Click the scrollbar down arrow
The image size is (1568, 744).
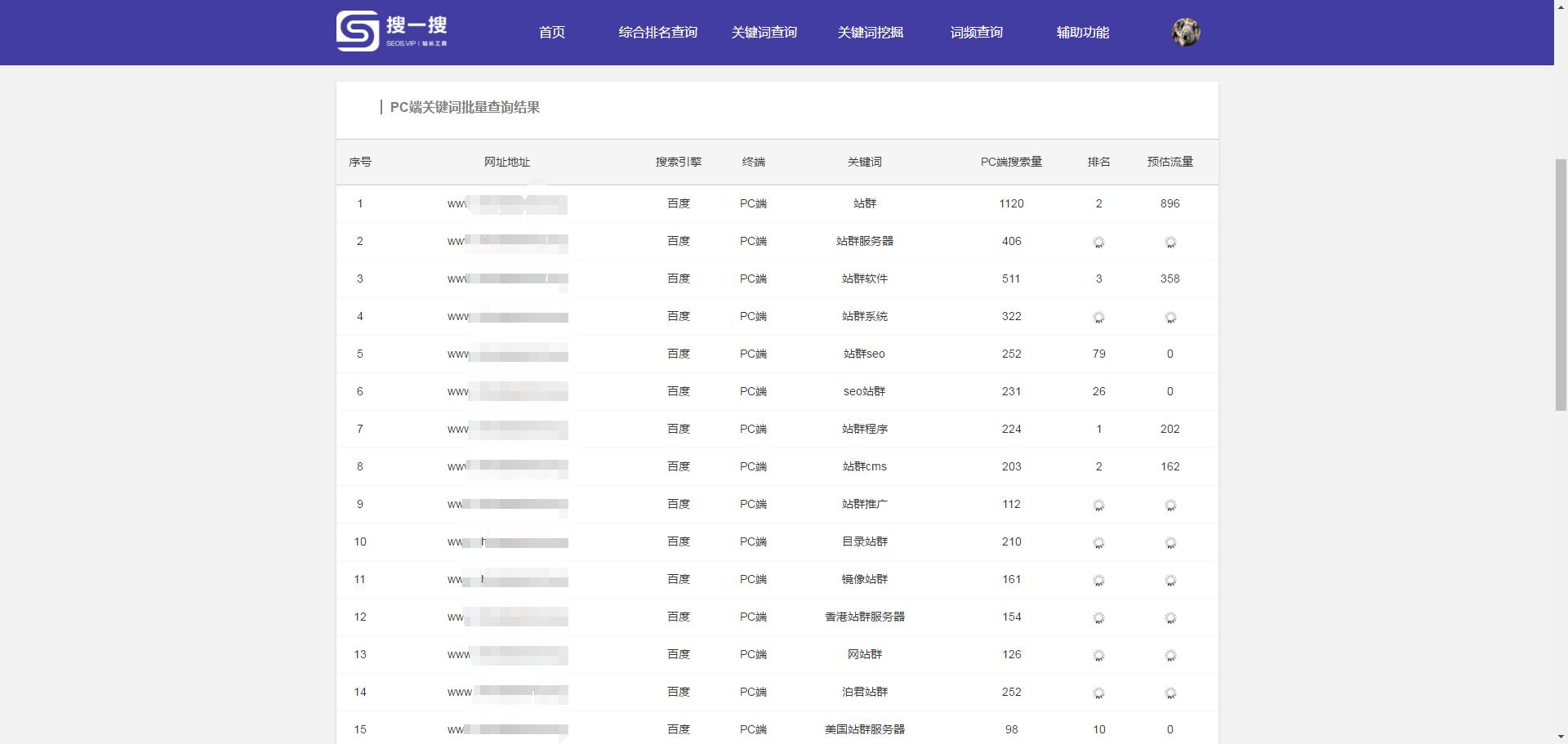click(x=1561, y=737)
